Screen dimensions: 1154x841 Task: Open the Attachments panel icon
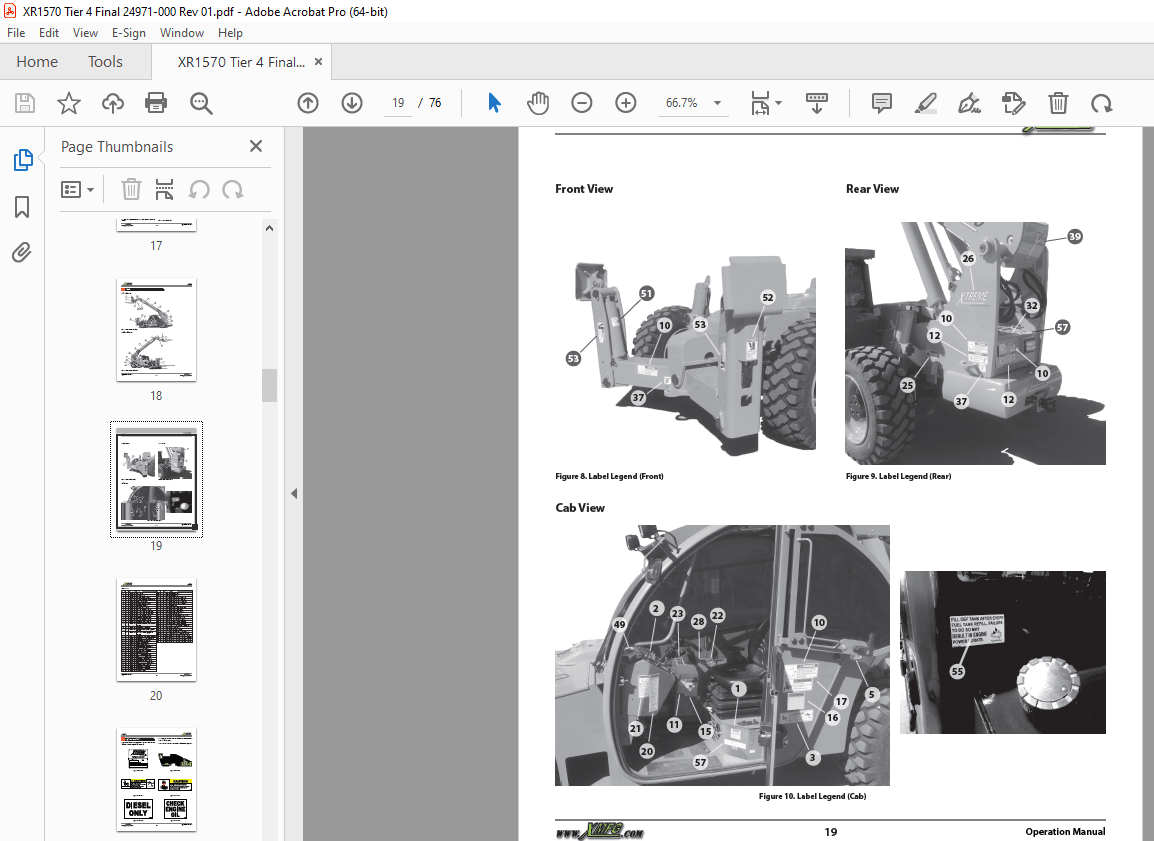(x=22, y=252)
